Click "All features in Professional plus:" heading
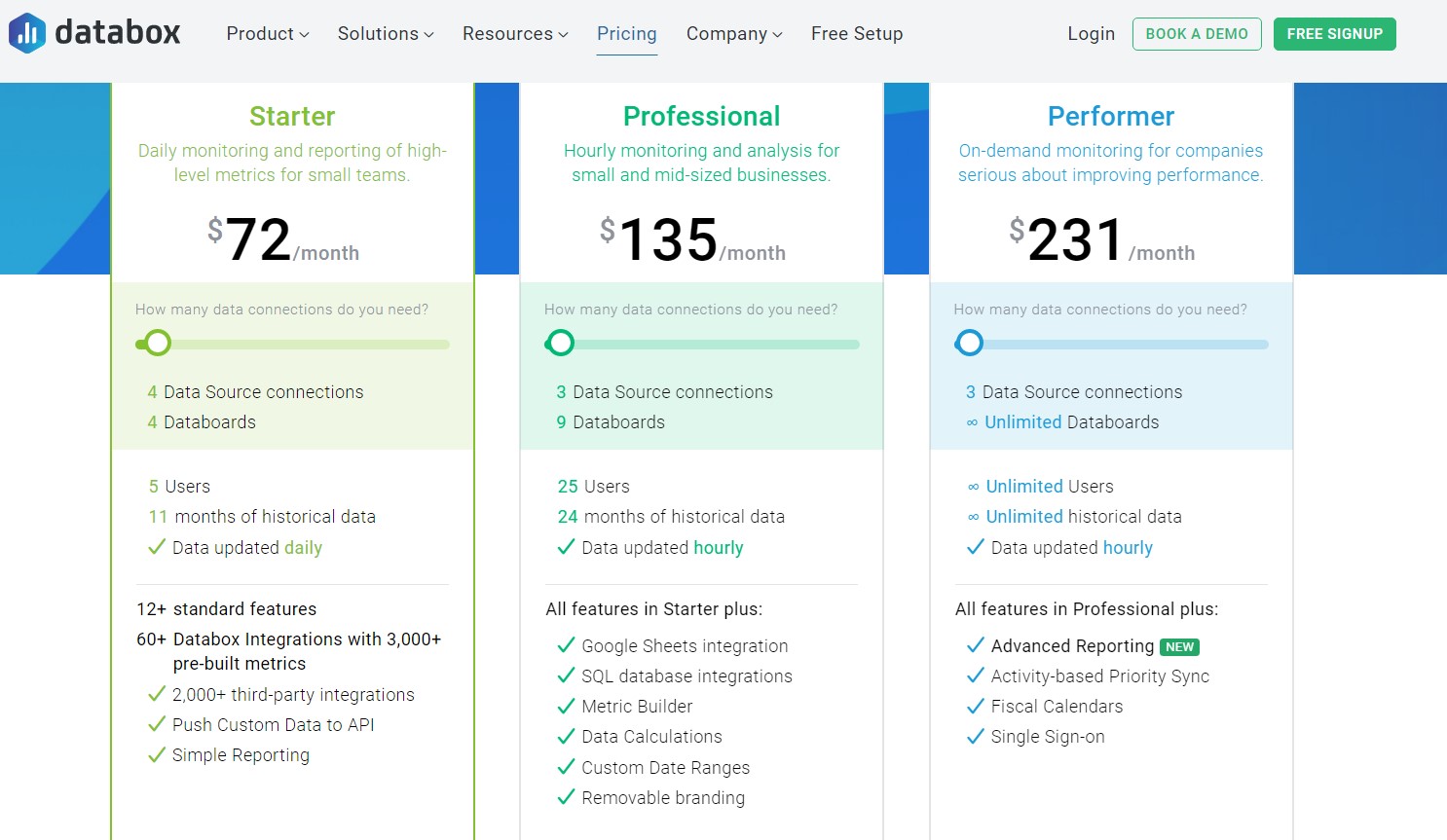1447x840 pixels. pyautogui.click(x=1087, y=609)
